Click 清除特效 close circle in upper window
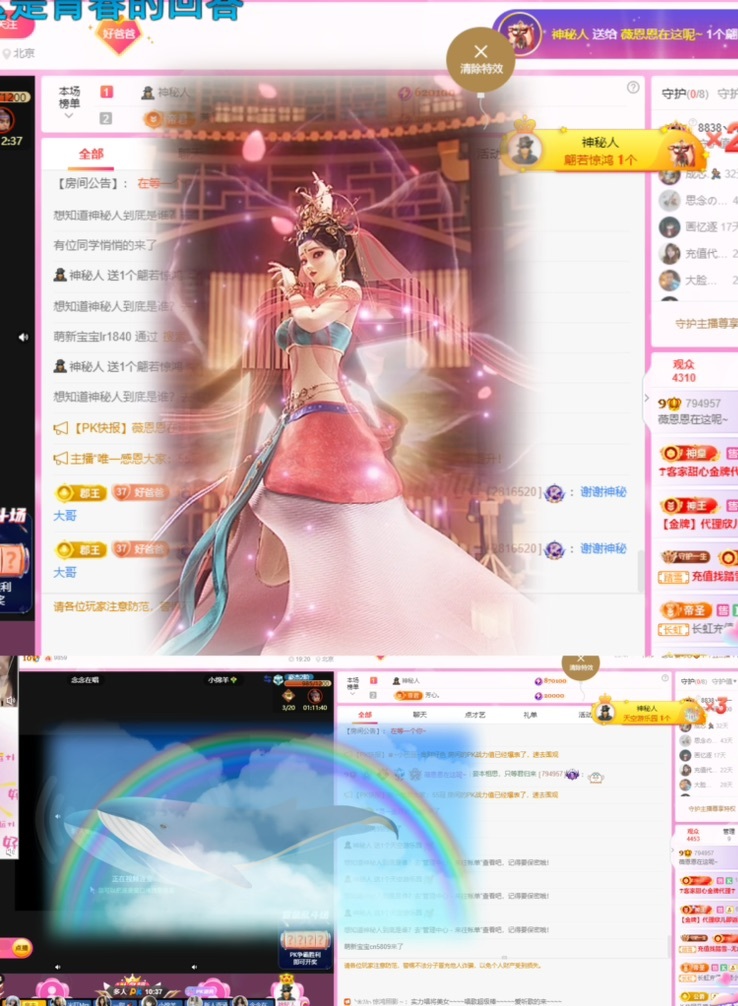Screen dimensions: 738x1006 (x=481, y=60)
